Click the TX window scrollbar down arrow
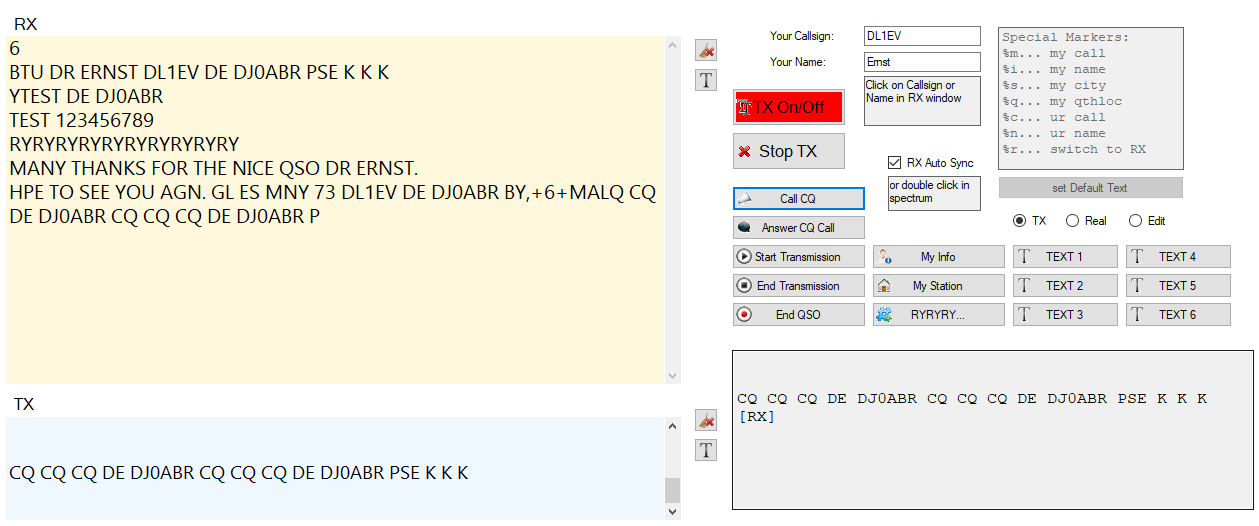 [673, 511]
